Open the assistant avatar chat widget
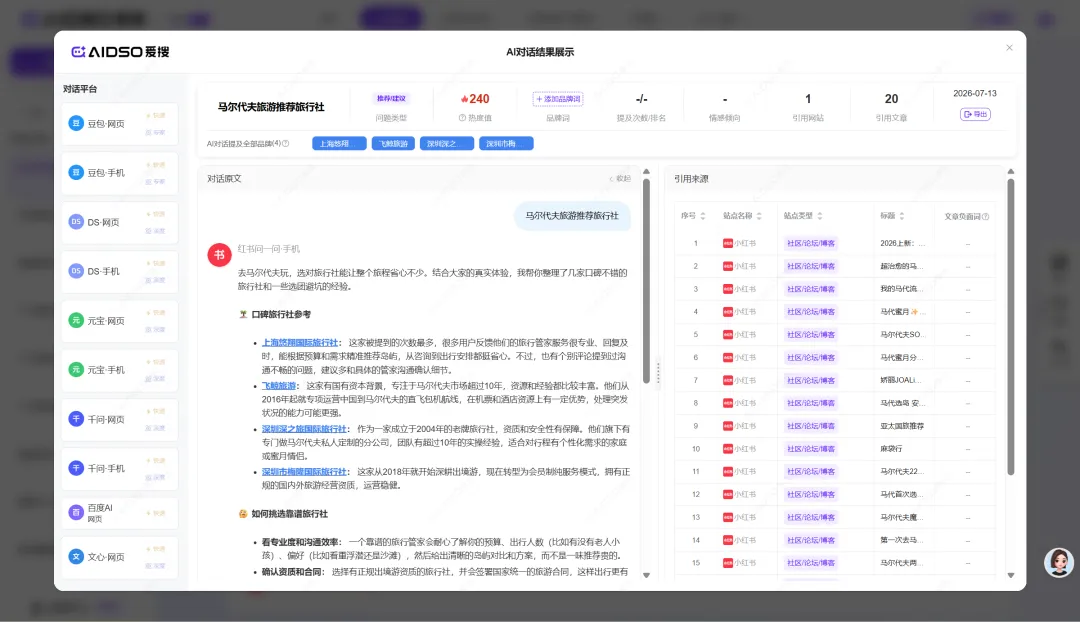The height and width of the screenshot is (622, 1080). 1059,563
